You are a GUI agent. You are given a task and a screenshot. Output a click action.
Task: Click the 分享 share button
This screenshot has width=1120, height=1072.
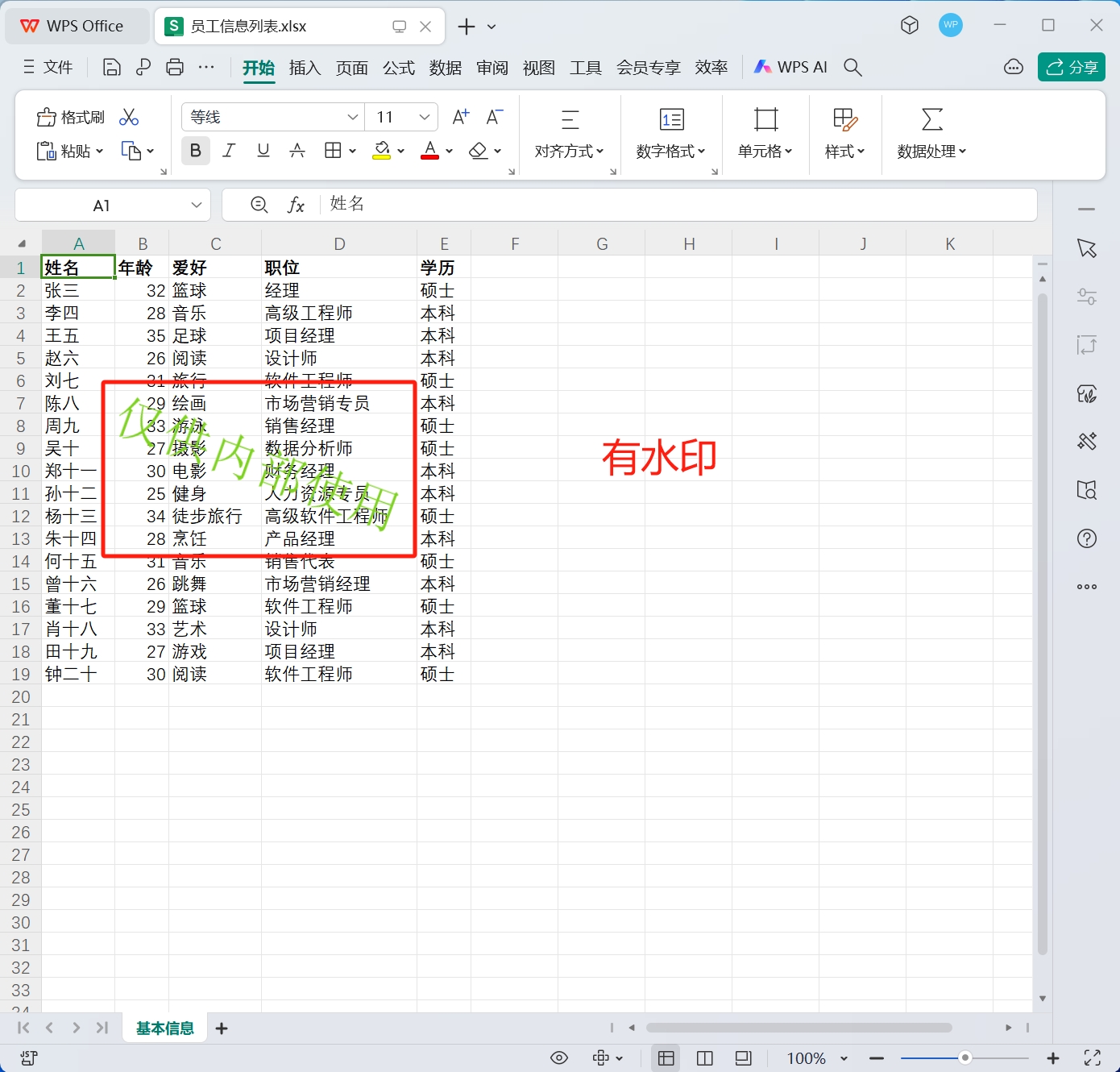pos(1071,67)
